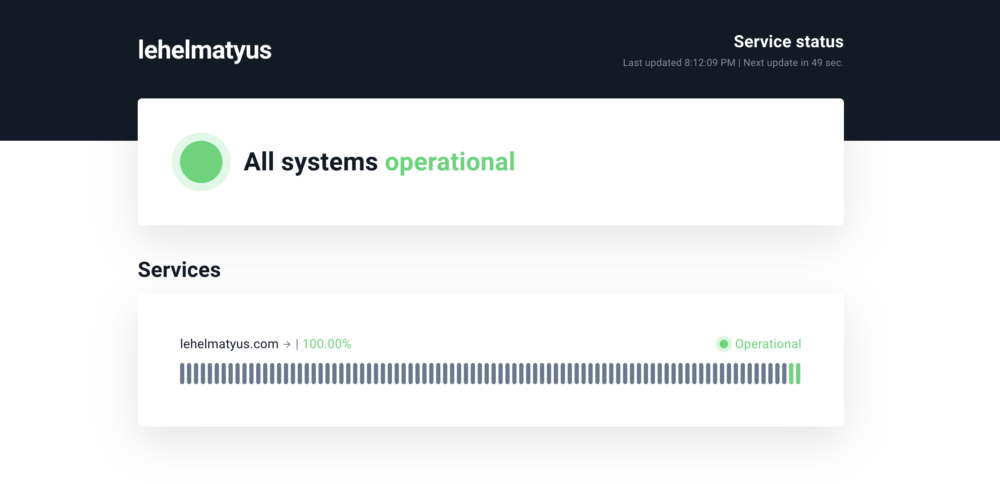
Task: Click the first gray uptime bar
Action: point(182,374)
